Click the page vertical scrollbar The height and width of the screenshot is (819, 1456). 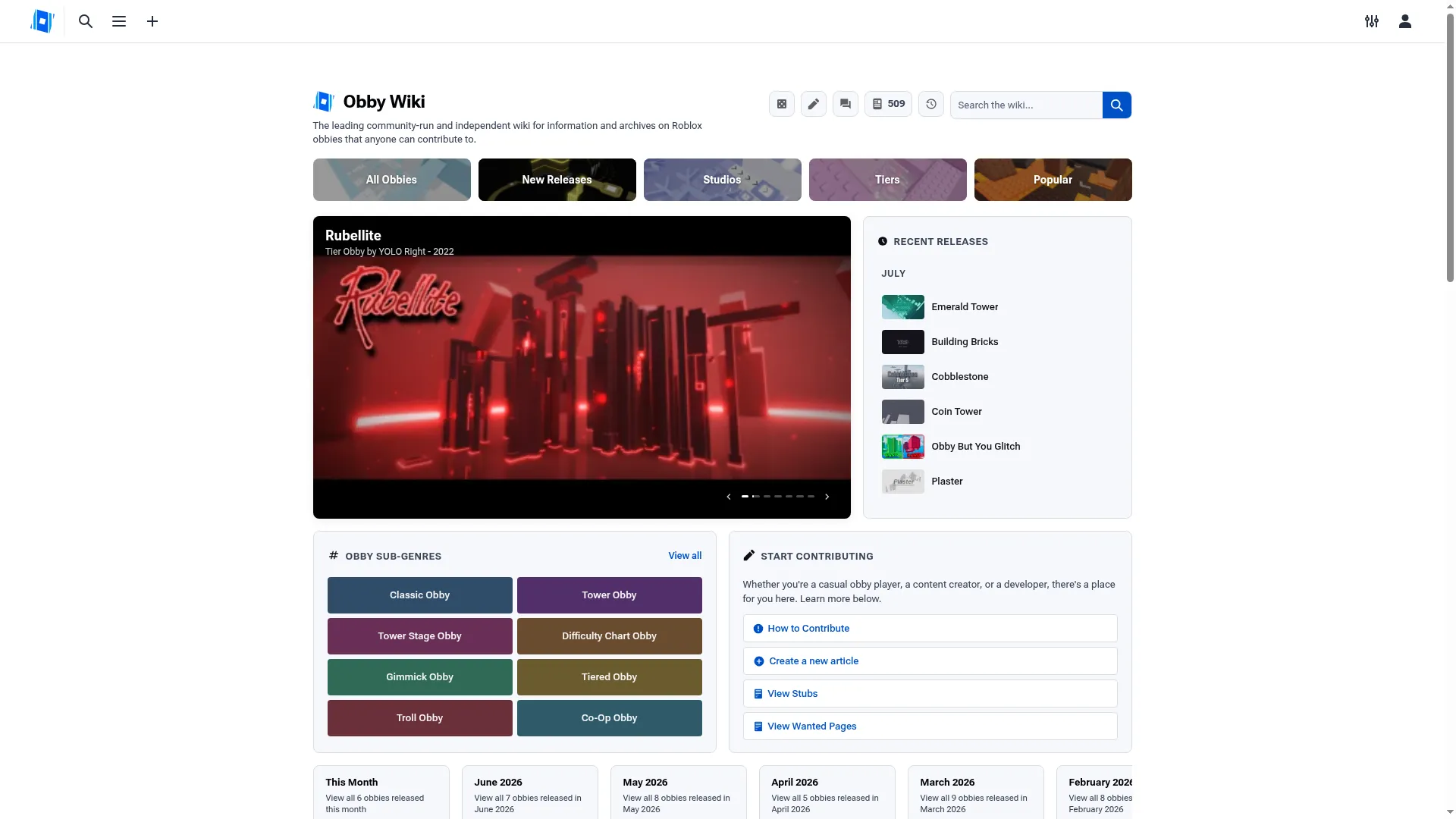1450,147
